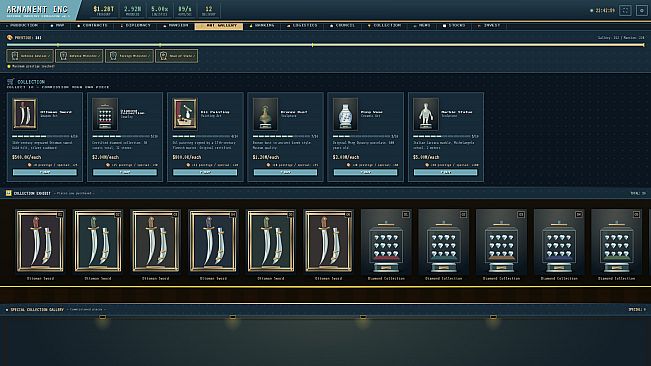Click the $5.00M/each Marble Statue price
This screenshot has width=651, height=366.
(x=426, y=157)
